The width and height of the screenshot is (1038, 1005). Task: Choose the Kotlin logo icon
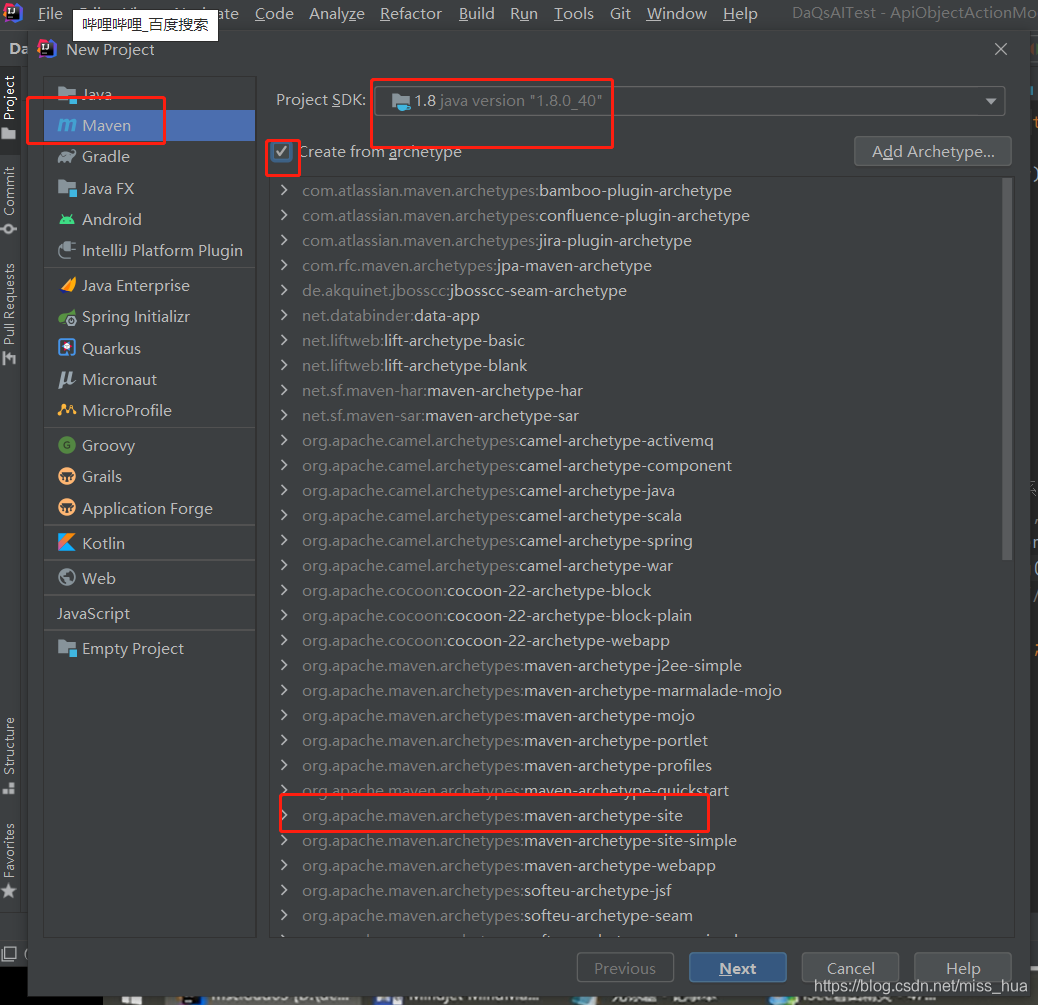[67, 543]
